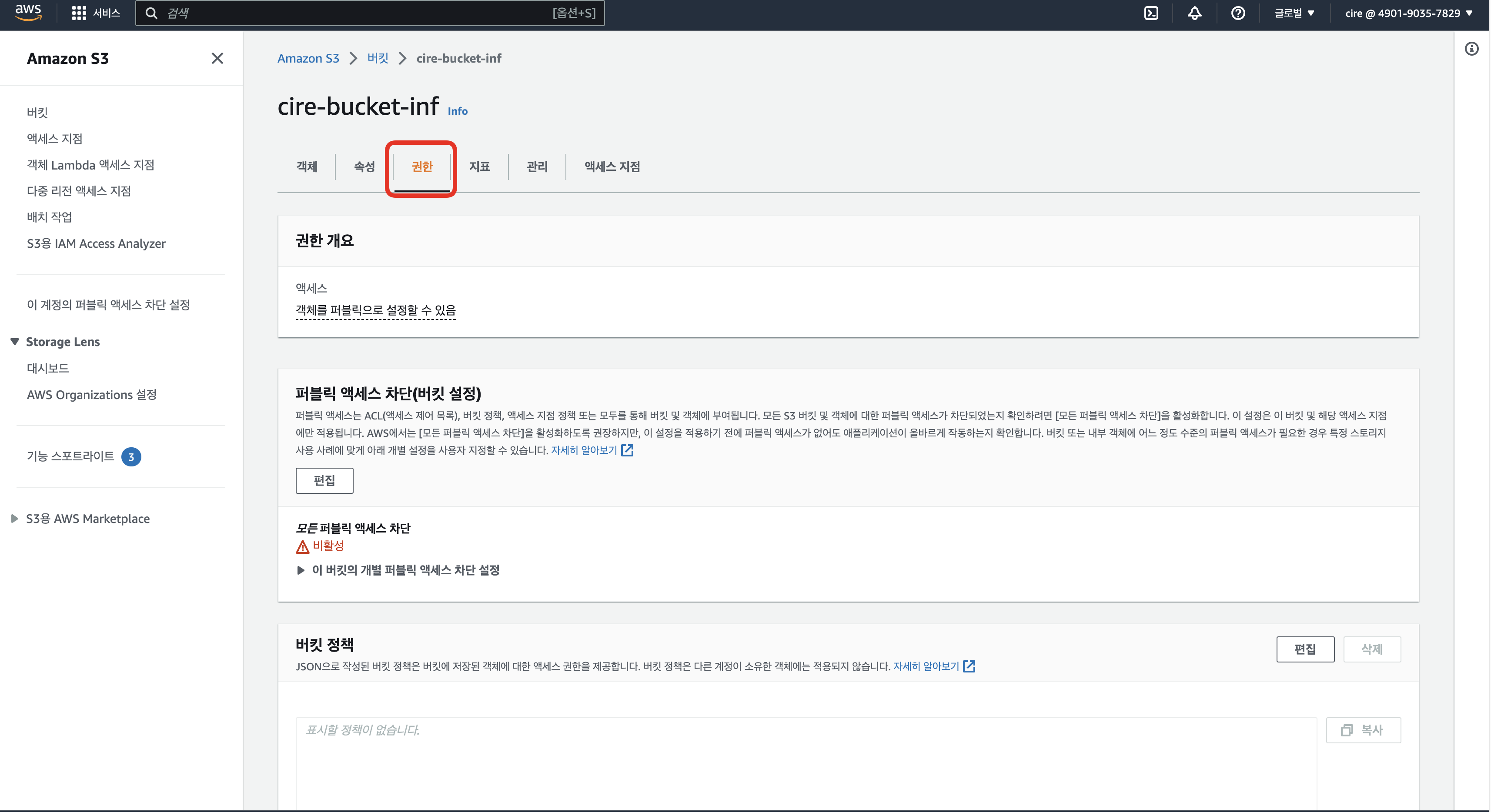Close the Amazon S3 sidebar panel
The width and height of the screenshot is (1491, 812).
[217, 58]
